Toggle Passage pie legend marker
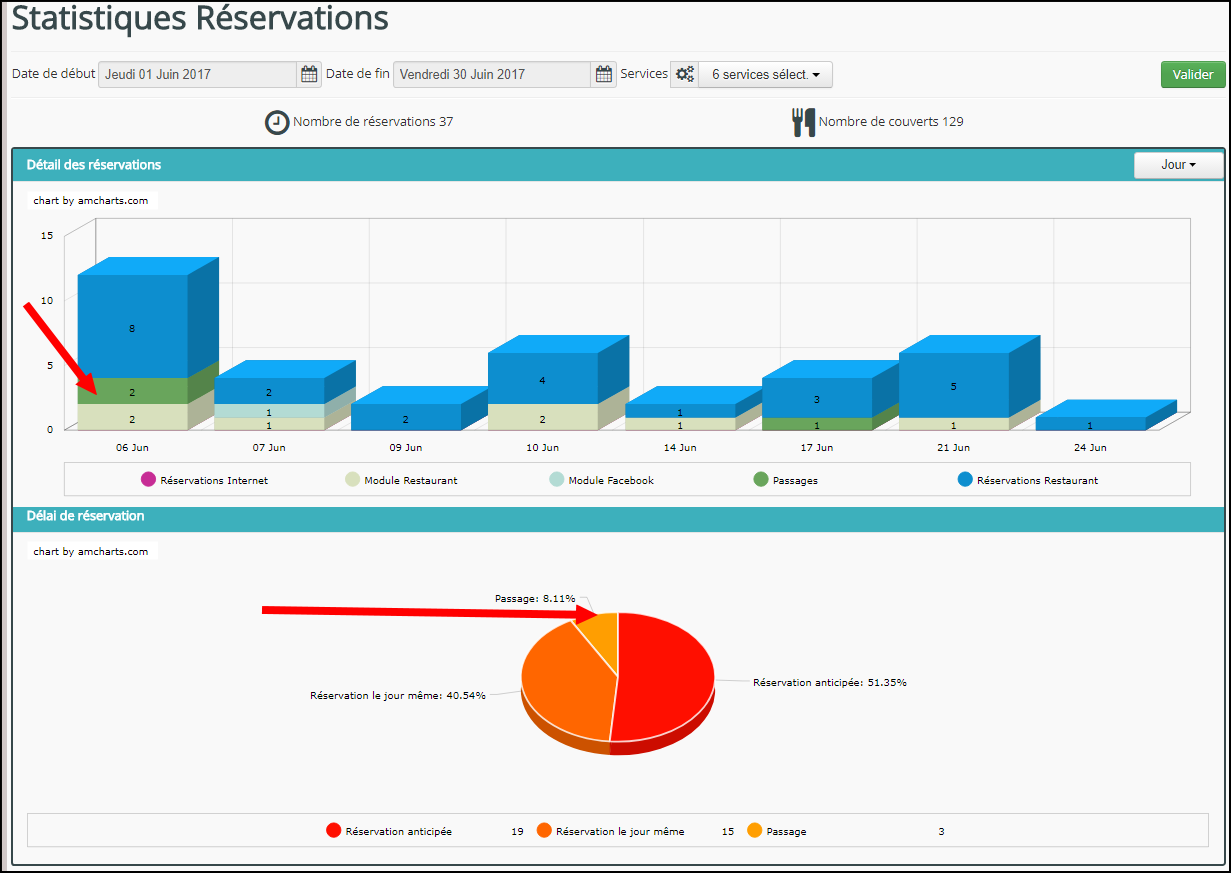1231x873 pixels. (755, 830)
